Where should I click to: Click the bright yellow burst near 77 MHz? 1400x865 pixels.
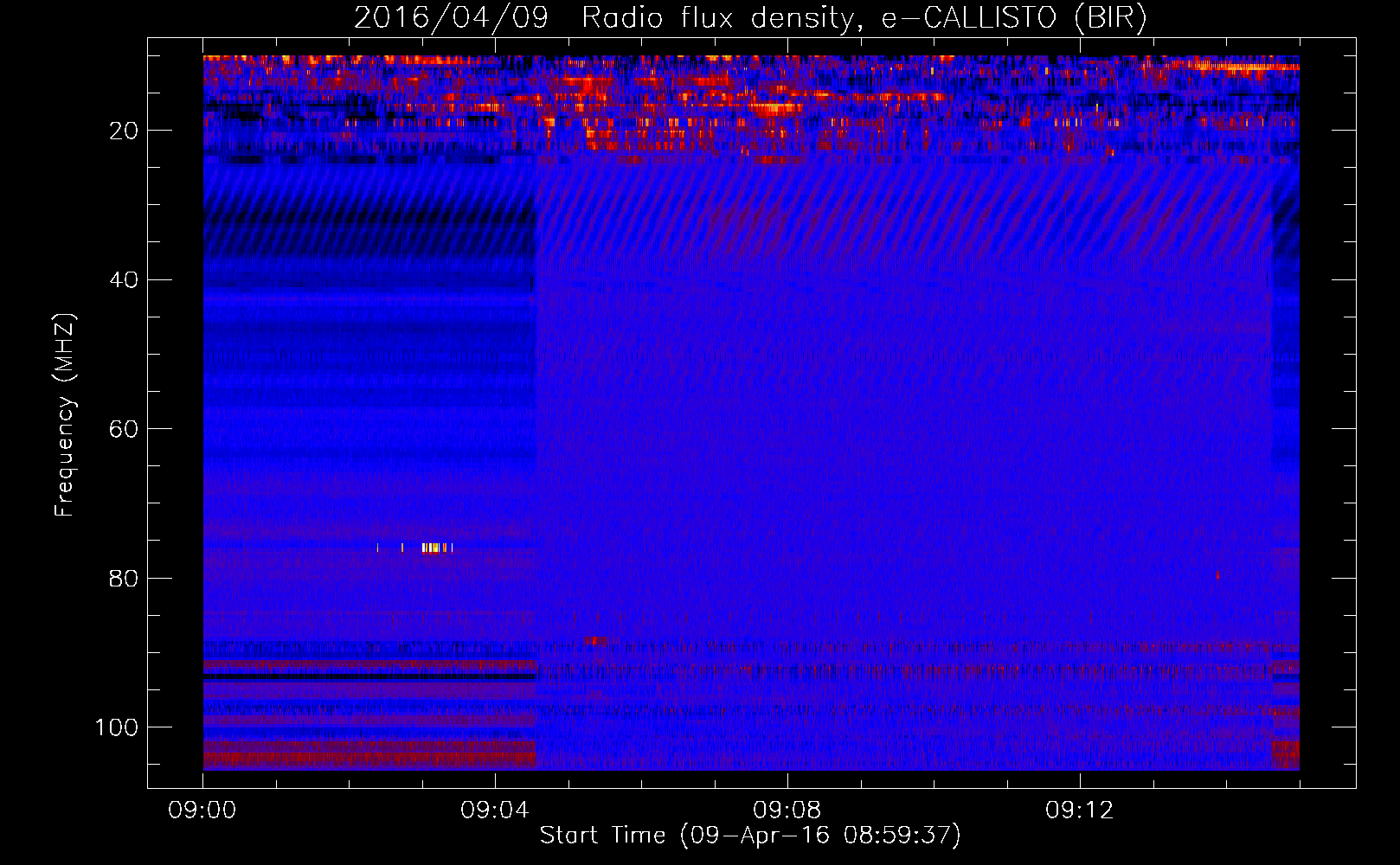coord(436,548)
